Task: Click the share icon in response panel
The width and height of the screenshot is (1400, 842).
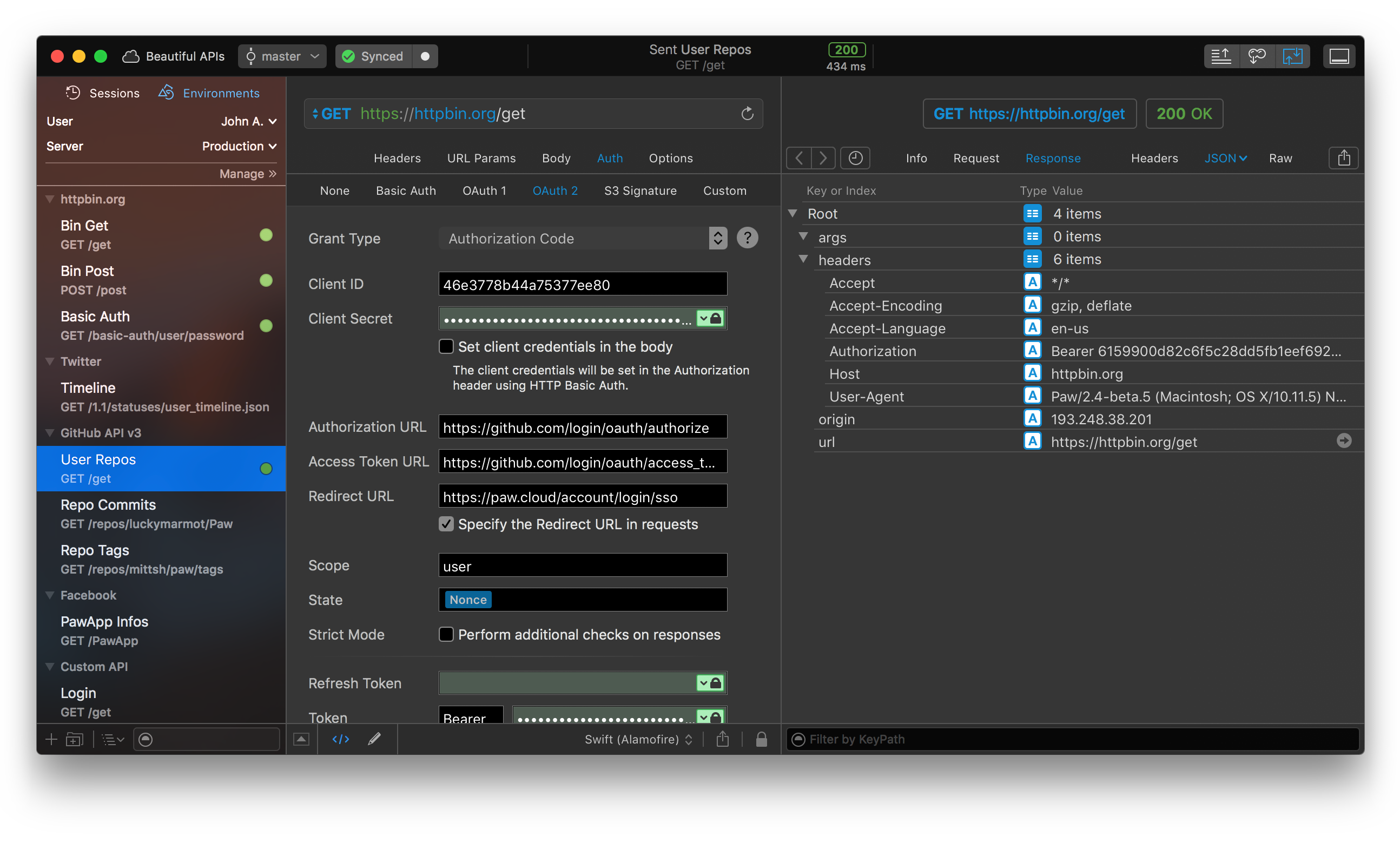Action: pos(1343,157)
